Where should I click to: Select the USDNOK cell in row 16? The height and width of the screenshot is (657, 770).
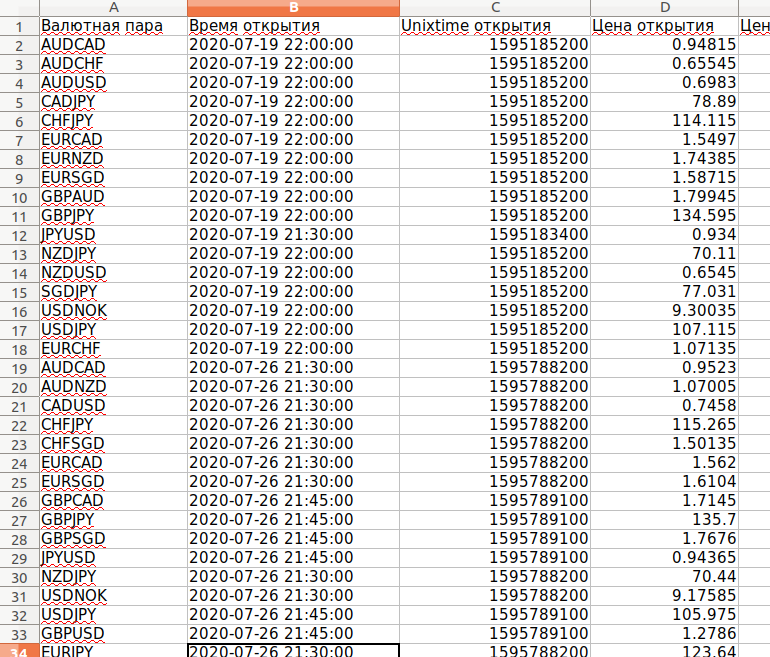tap(113, 311)
